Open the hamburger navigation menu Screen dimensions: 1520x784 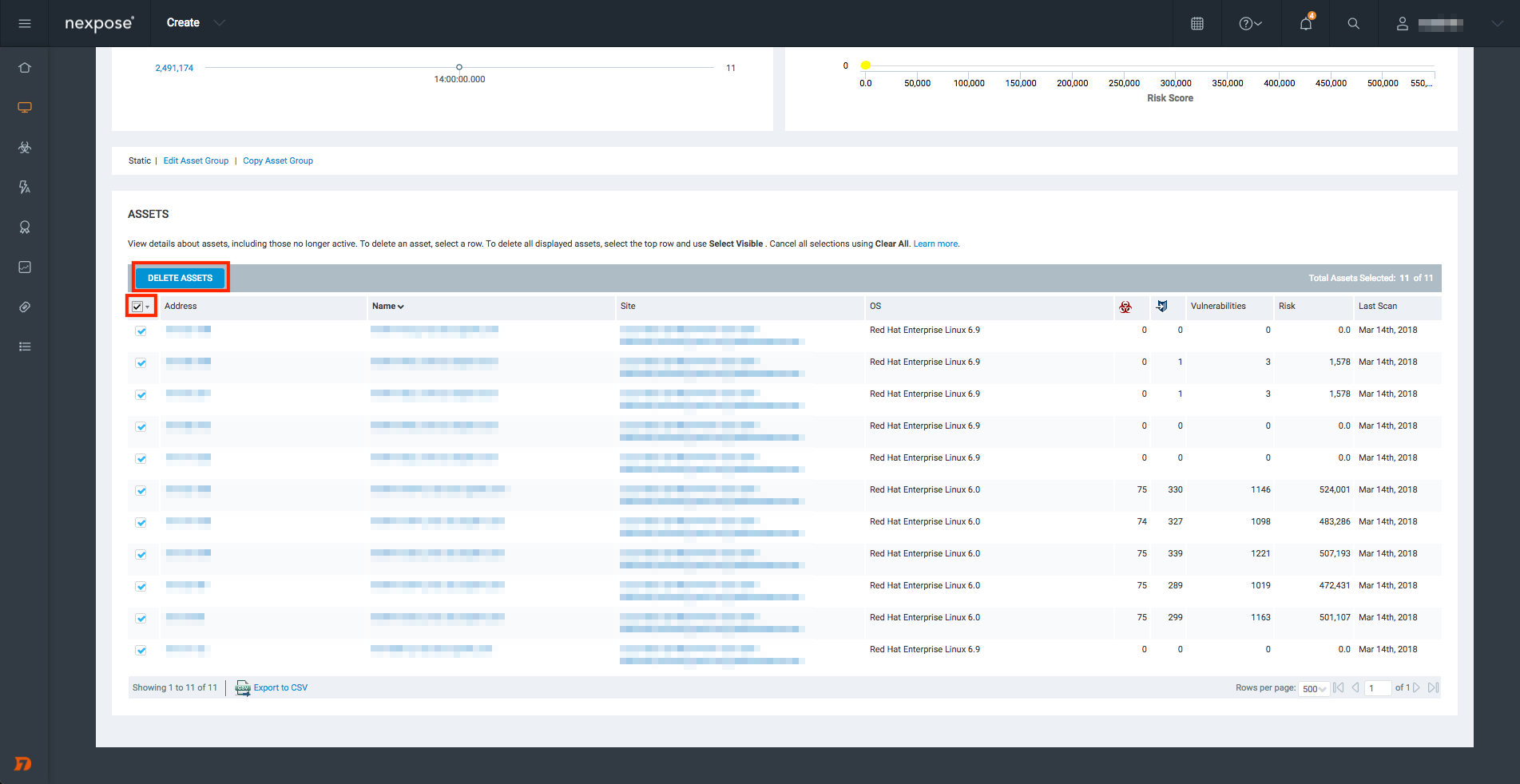pos(25,23)
